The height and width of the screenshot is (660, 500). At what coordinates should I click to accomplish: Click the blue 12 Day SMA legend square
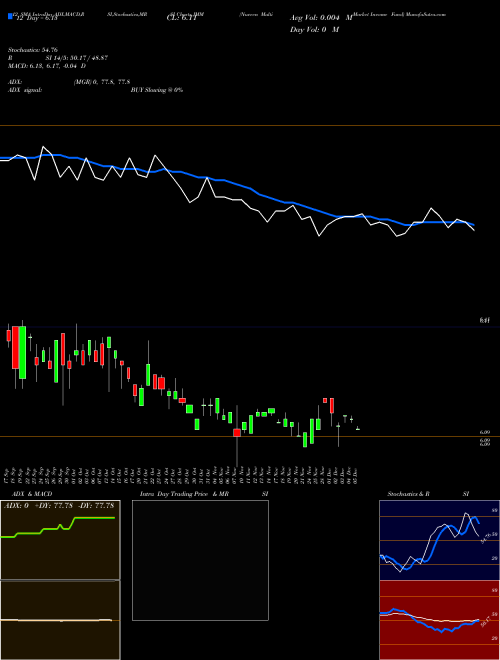[10, 17]
